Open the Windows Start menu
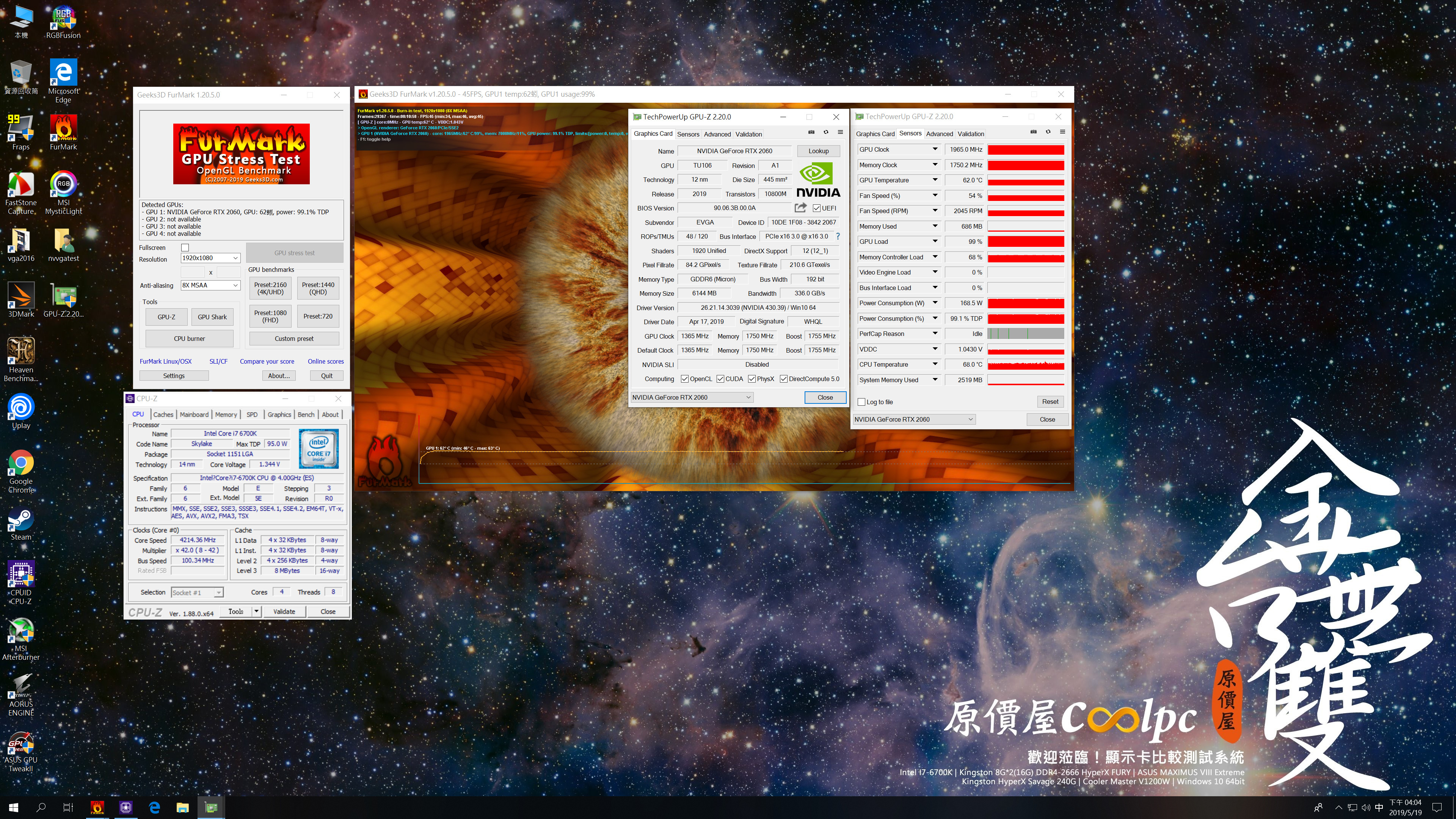This screenshot has width=1456, height=819. pos(14,807)
